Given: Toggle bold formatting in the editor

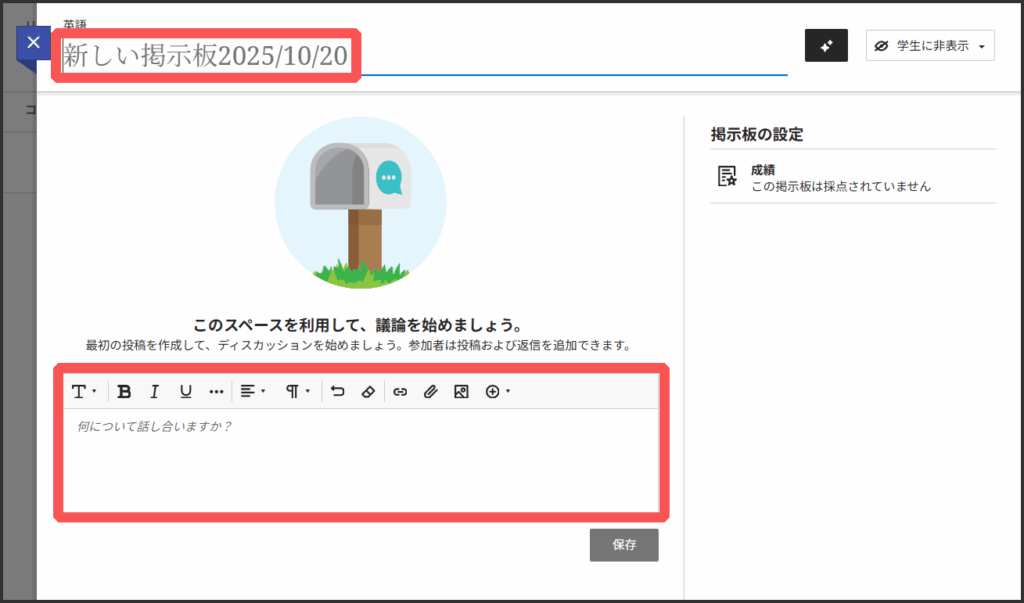Looking at the screenshot, I should tap(124, 392).
